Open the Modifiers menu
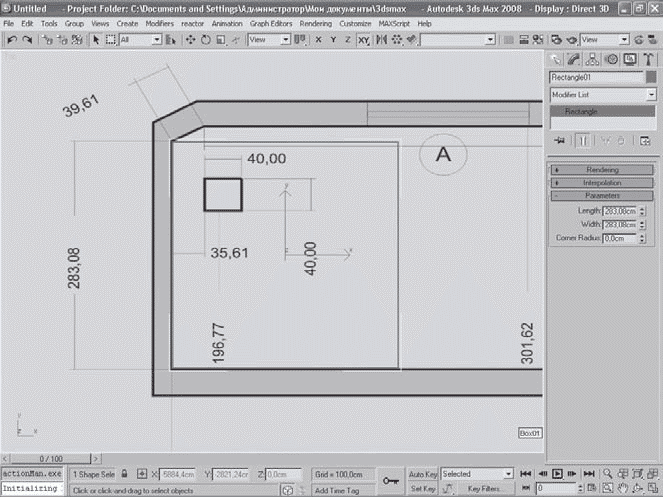663x497 pixels. click(158, 22)
